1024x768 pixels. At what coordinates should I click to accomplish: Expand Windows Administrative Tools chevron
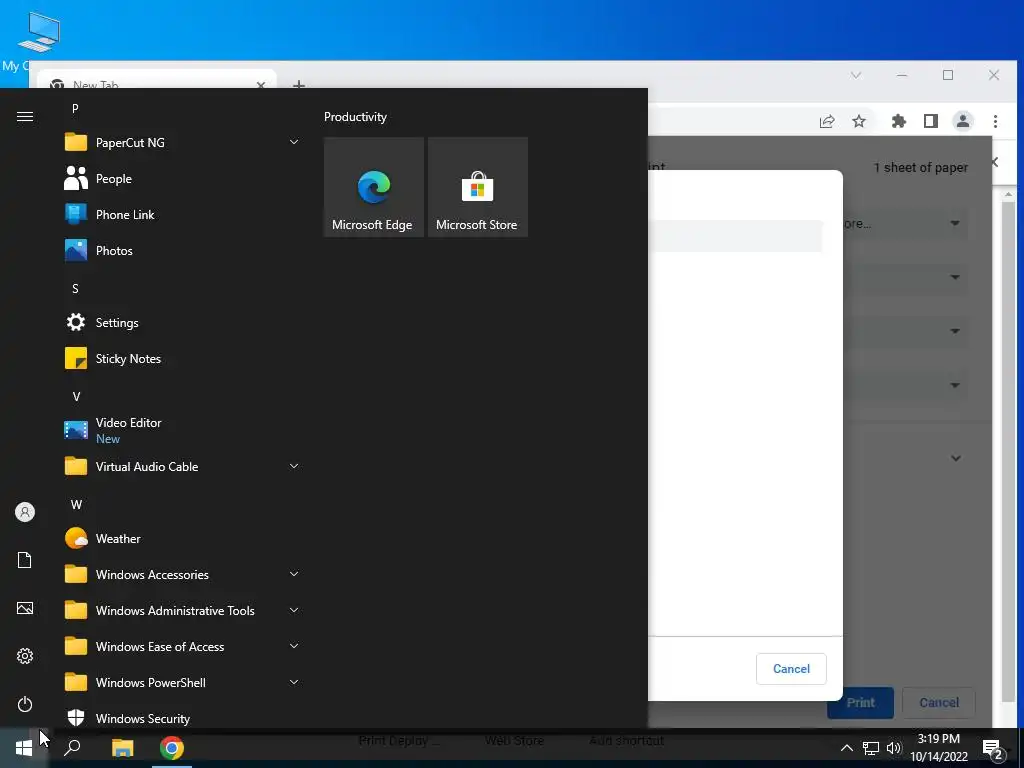[x=294, y=610]
